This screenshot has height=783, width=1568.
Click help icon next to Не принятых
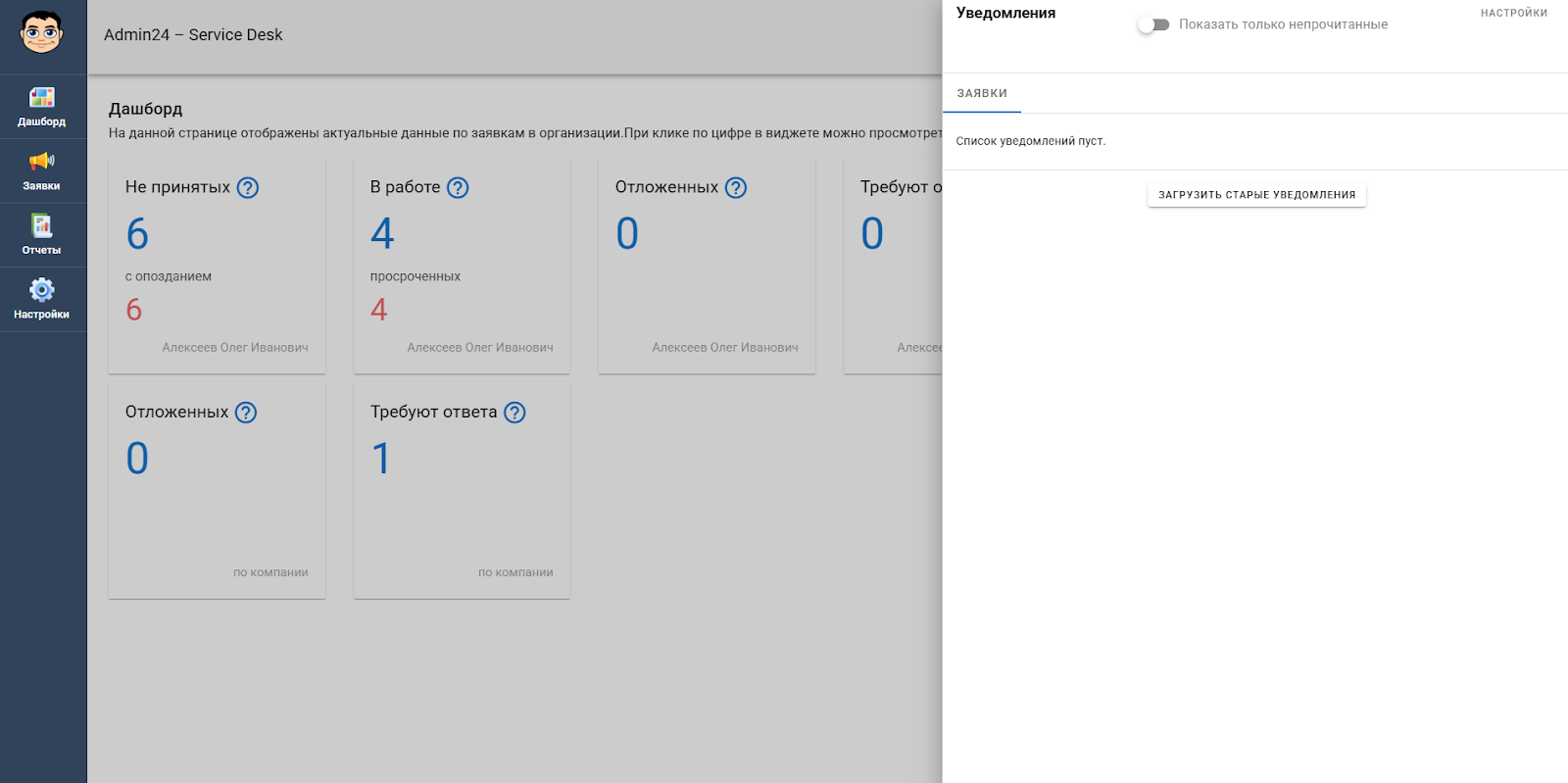point(248,187)
